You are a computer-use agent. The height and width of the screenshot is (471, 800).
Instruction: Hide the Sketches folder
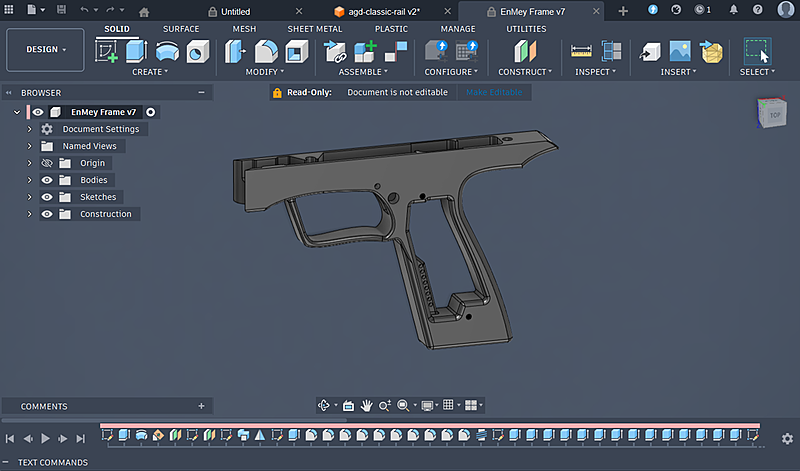coord(47,197)
